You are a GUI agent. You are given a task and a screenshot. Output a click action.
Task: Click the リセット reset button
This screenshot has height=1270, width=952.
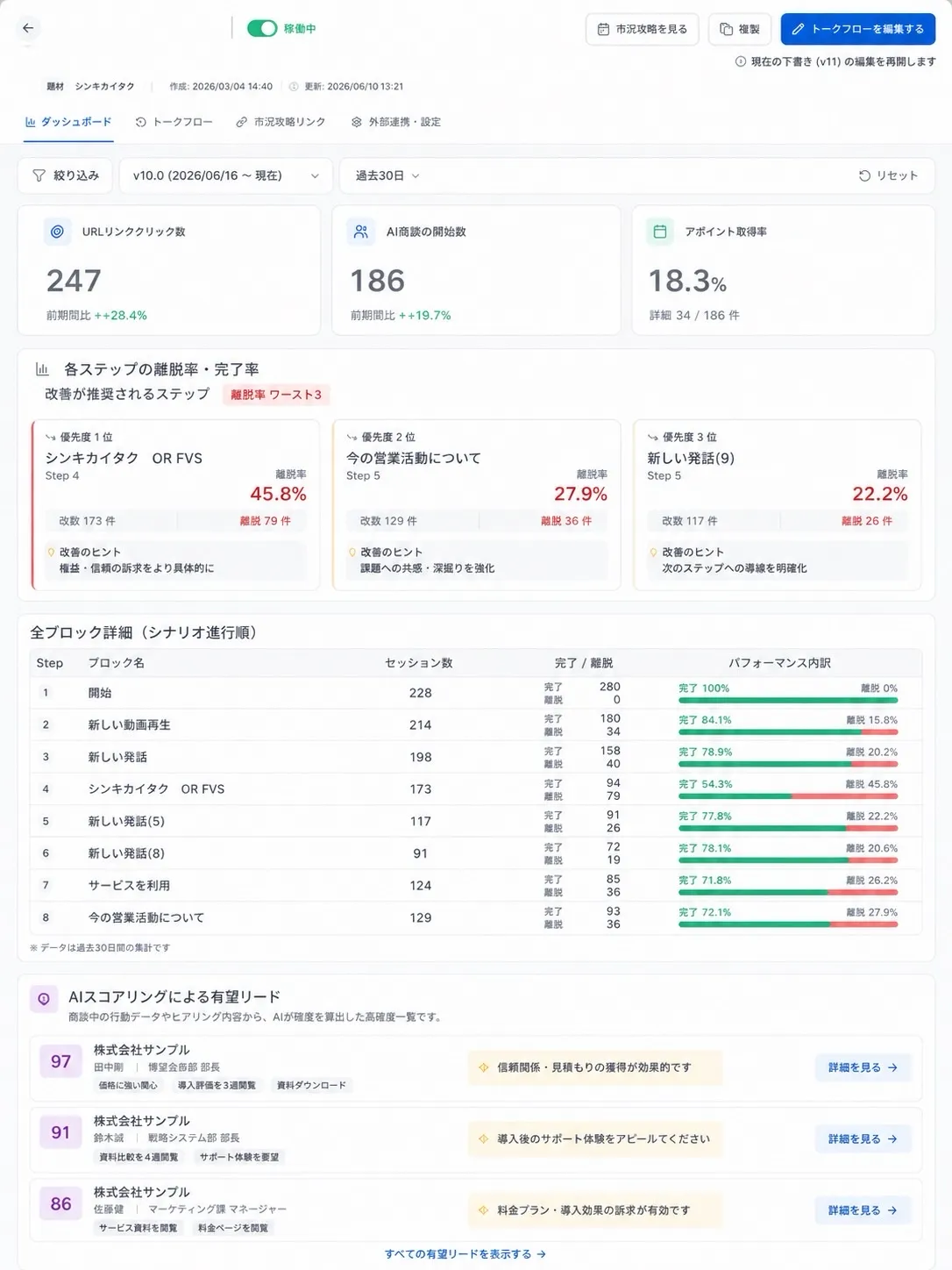coord(887,175)
